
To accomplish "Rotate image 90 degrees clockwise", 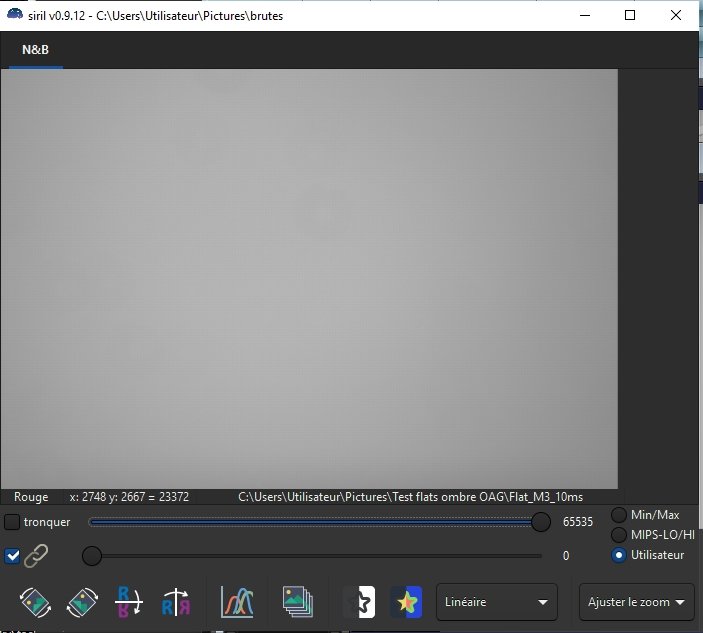I will (x=82, y=602).
